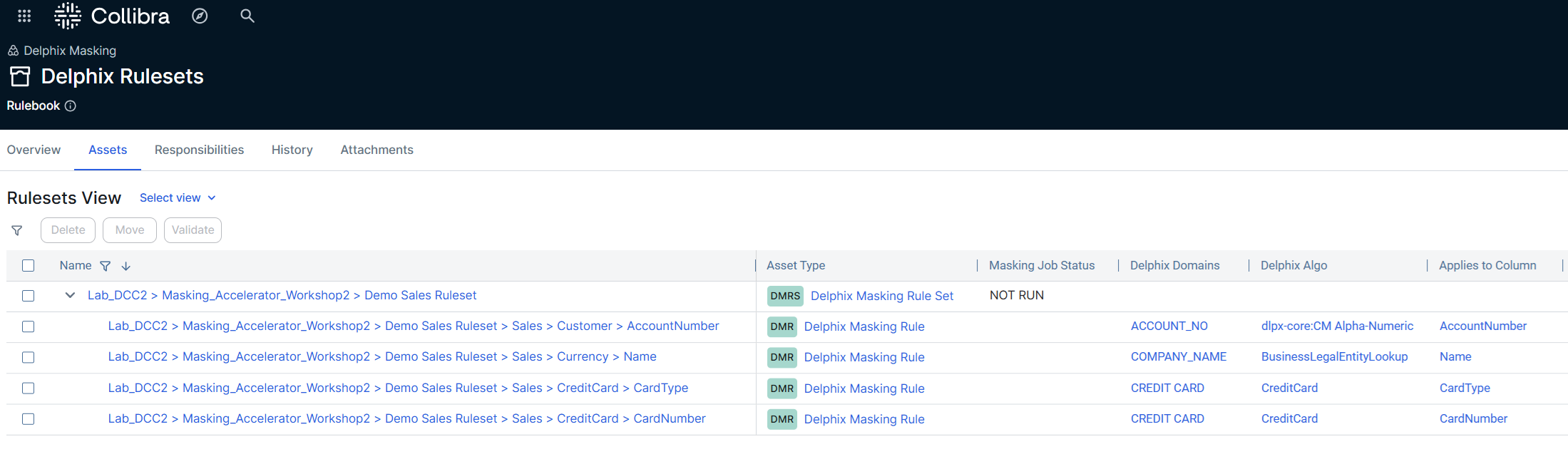
Task: Check the AccountNumber rule row checkbox
Action: coord(29,326)
